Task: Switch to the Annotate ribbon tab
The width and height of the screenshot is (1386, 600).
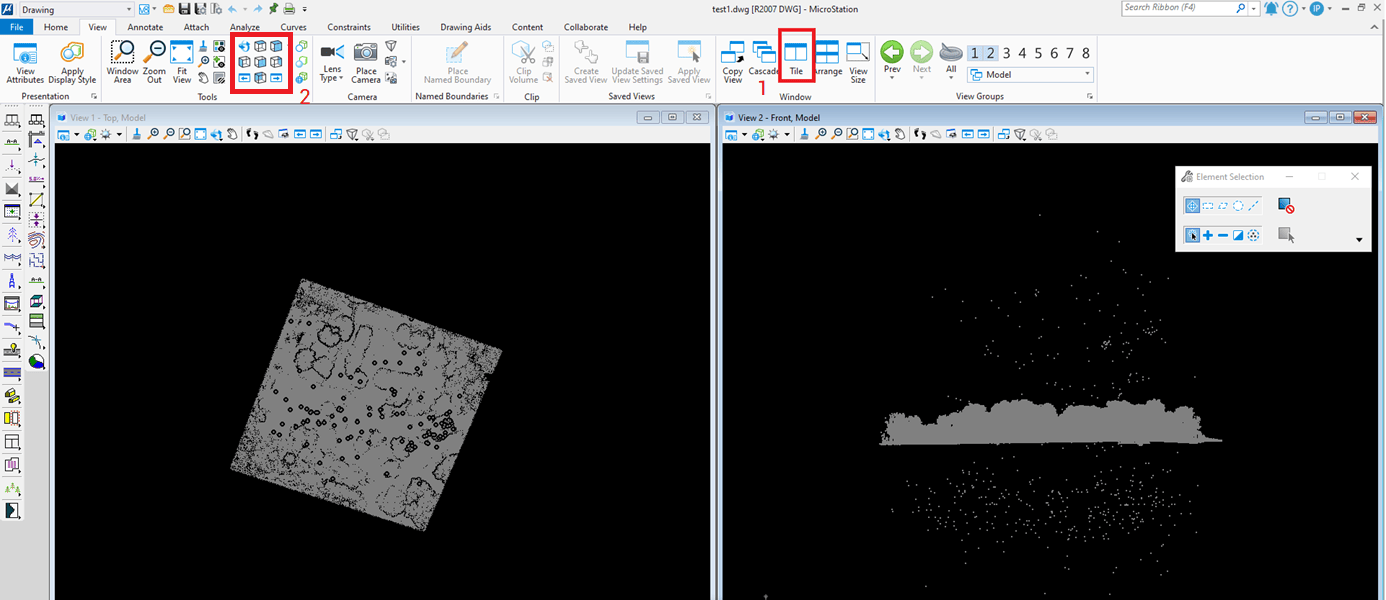Action: click(x=145, y=27)
